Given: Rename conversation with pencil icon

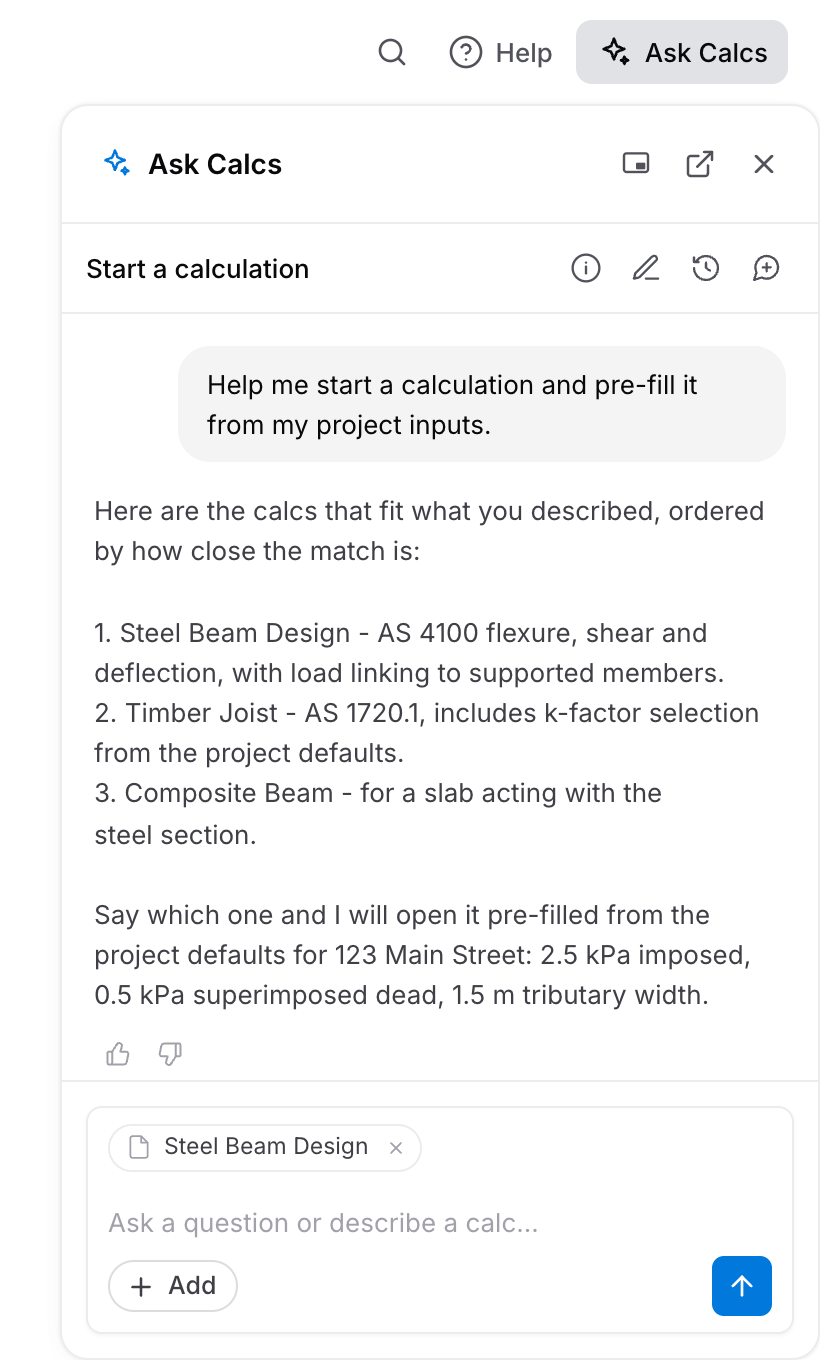Looking at the screenshot, I should (646, 268).
